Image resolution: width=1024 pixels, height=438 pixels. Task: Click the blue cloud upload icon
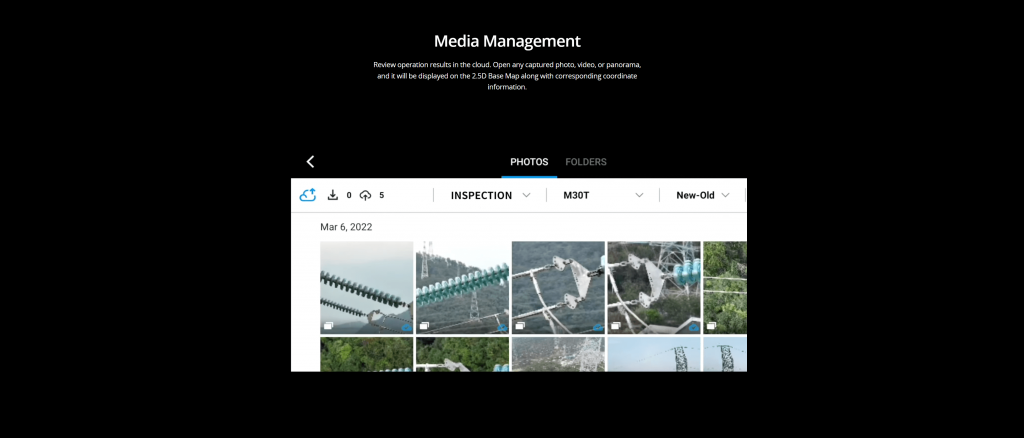pyautogui.click(x=308, y=195)
